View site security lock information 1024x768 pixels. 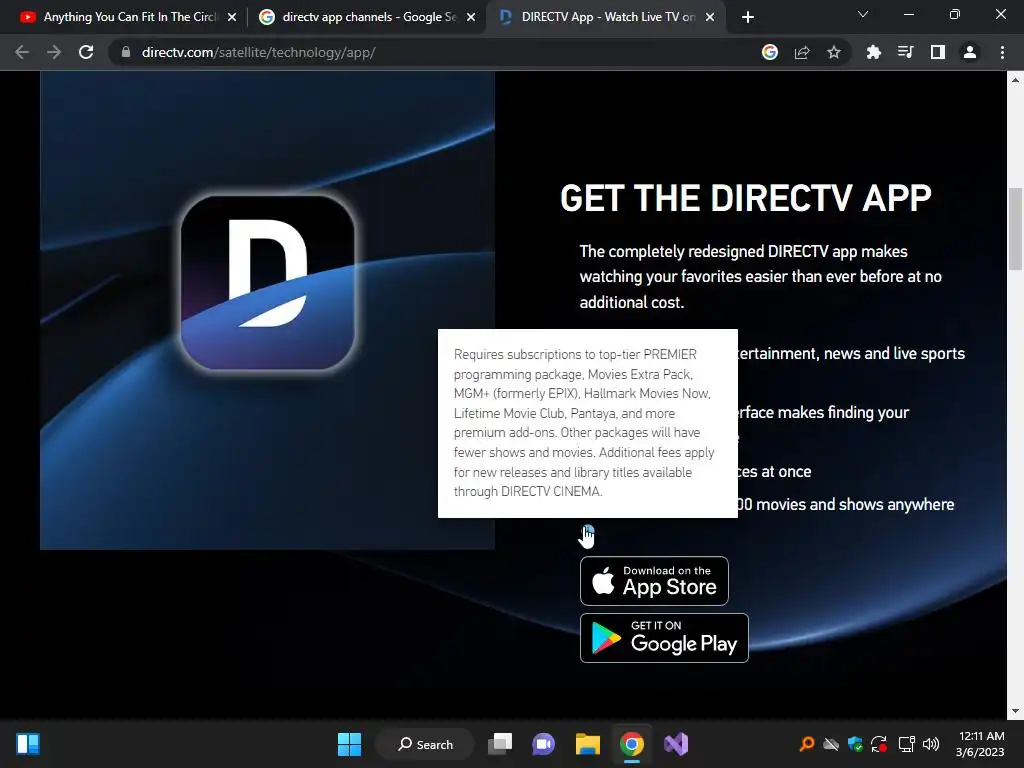tap(126, 52)
